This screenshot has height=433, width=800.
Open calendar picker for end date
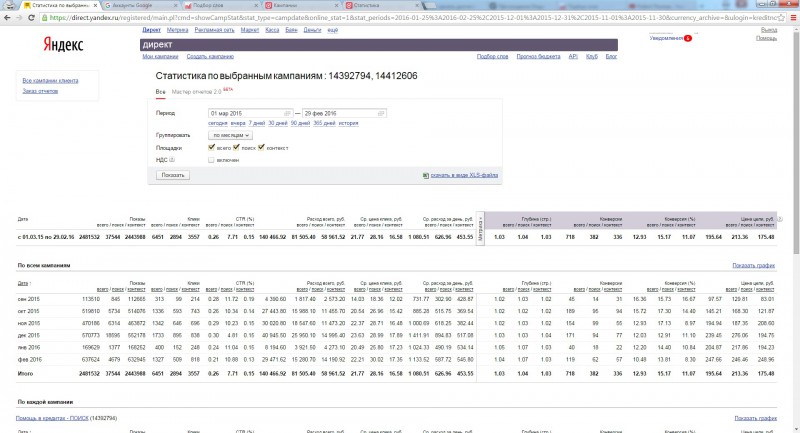[x=381, y=113]
